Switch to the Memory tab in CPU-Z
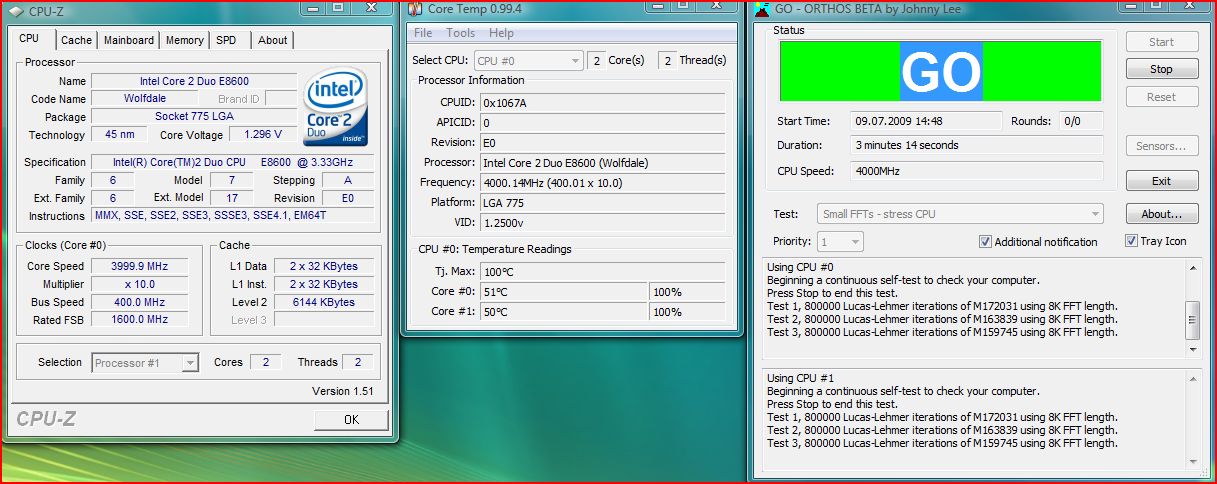 185,40
